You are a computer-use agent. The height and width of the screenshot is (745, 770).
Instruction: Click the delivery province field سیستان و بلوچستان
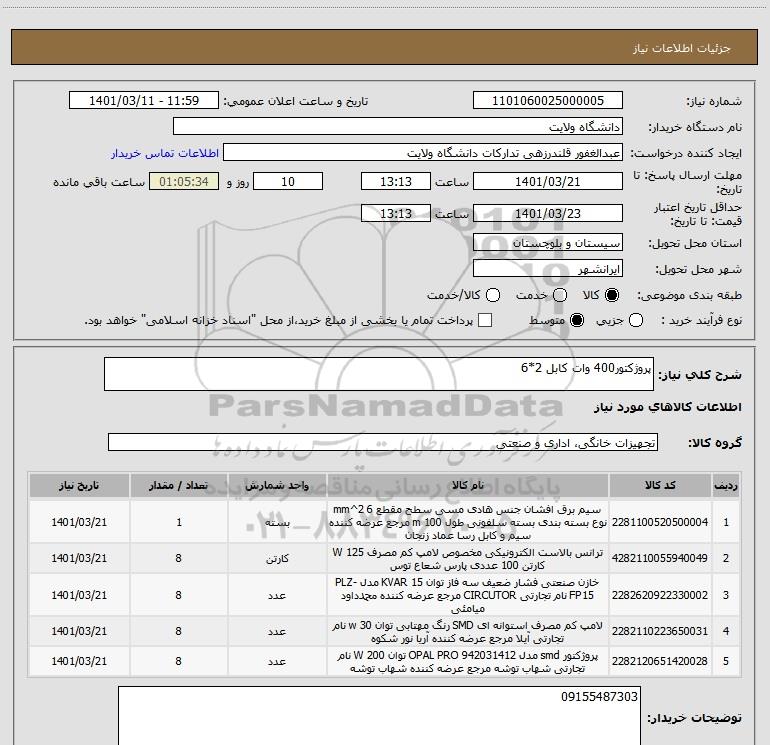[x=548, y=243]
